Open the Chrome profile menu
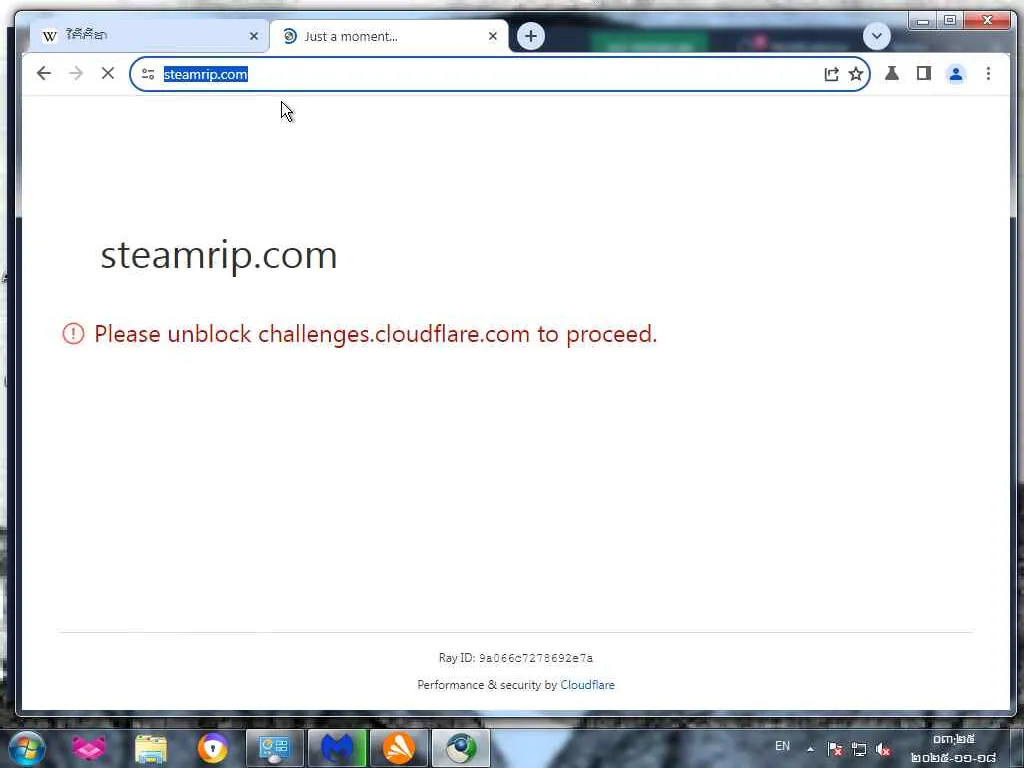 tap(955, 74)
